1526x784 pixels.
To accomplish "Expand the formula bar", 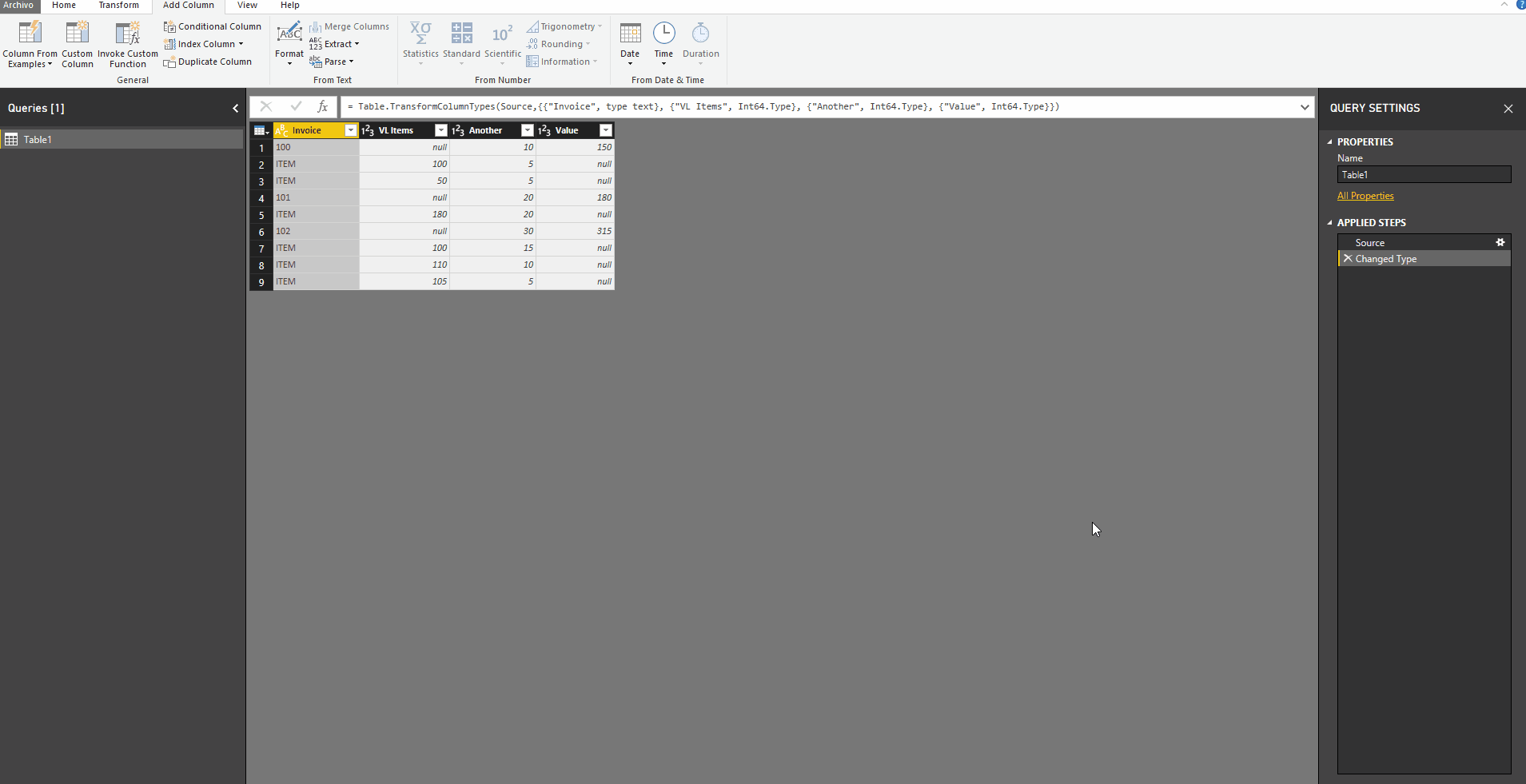I will click(1305, 107).
